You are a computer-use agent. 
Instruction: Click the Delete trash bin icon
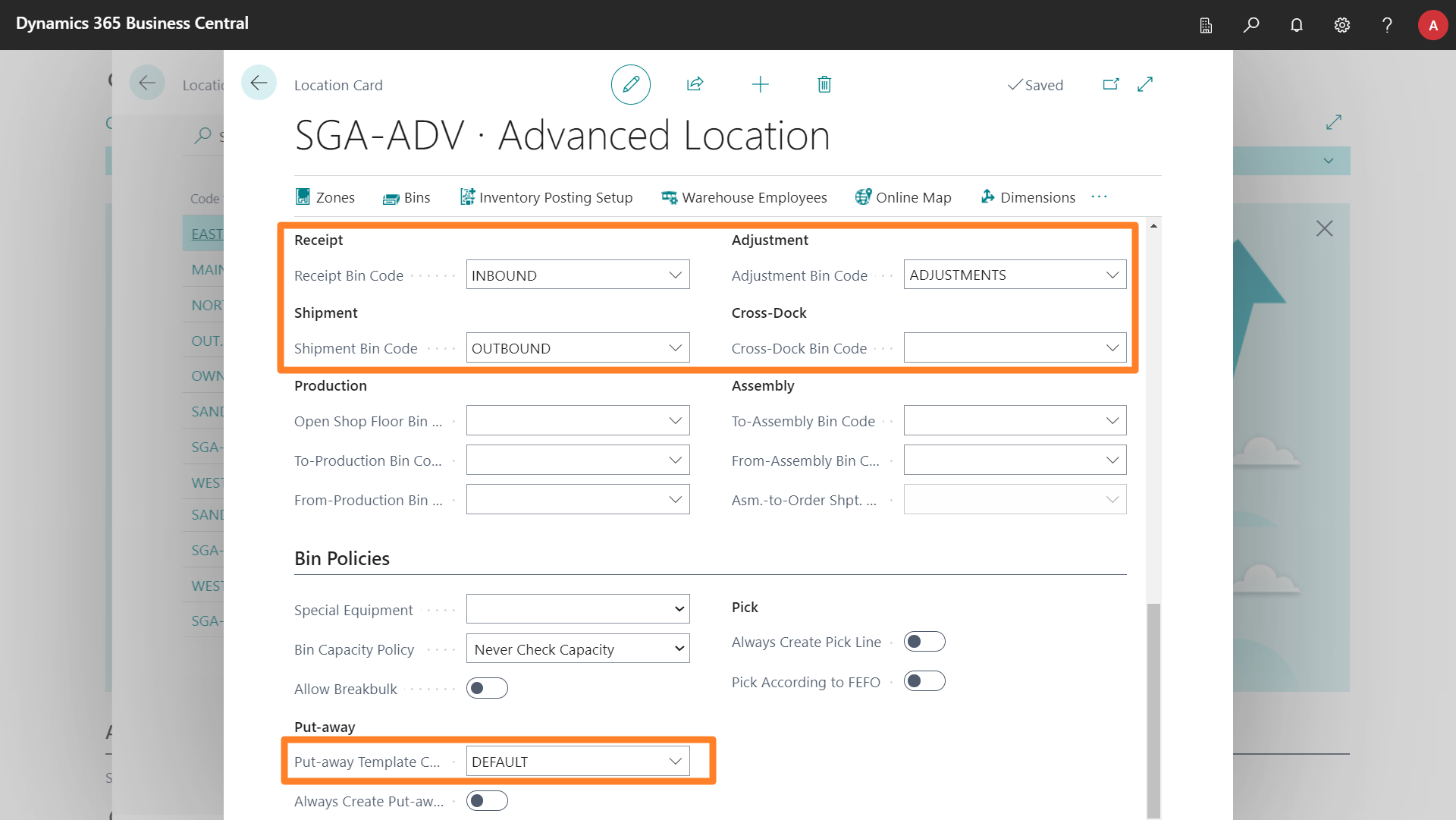[824, 84]
